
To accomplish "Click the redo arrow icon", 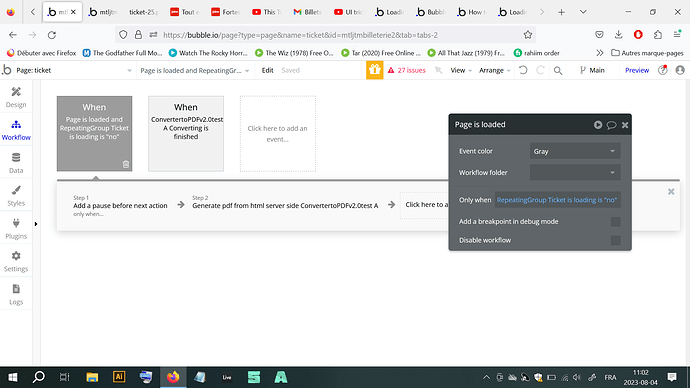I will pos(540,70).
